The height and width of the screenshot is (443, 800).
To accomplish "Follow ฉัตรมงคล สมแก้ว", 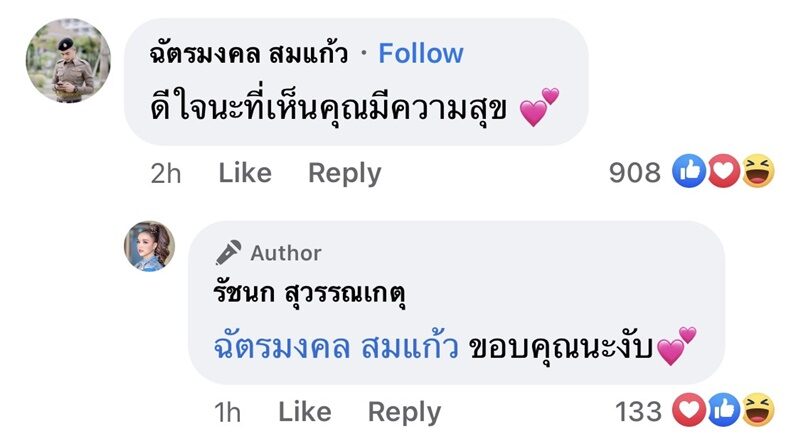I will click(x=421, y=53).
